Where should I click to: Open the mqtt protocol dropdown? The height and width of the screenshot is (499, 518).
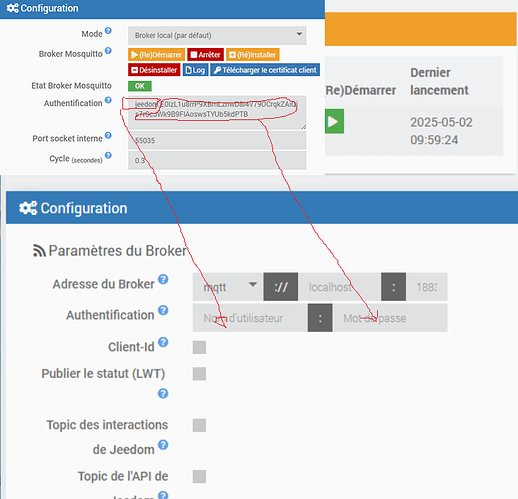228,287
